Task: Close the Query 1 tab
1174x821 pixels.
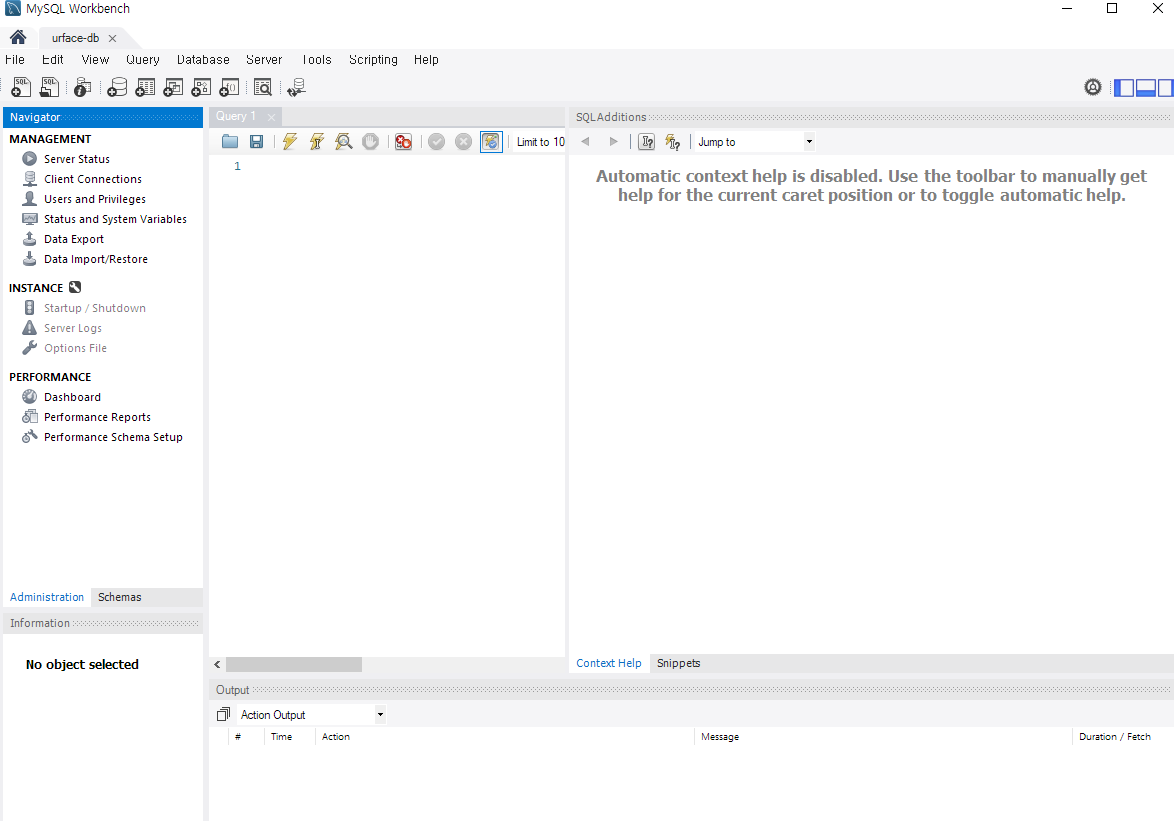Action: point(271,117)
